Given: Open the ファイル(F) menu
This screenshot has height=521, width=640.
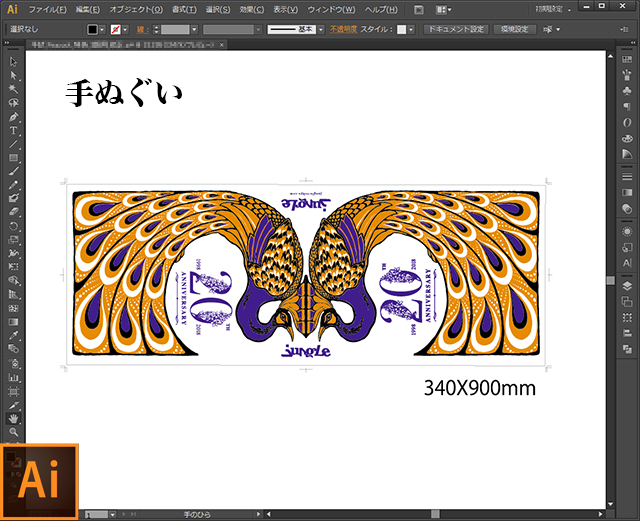Looking at the screenshot, I should (47, 9).
